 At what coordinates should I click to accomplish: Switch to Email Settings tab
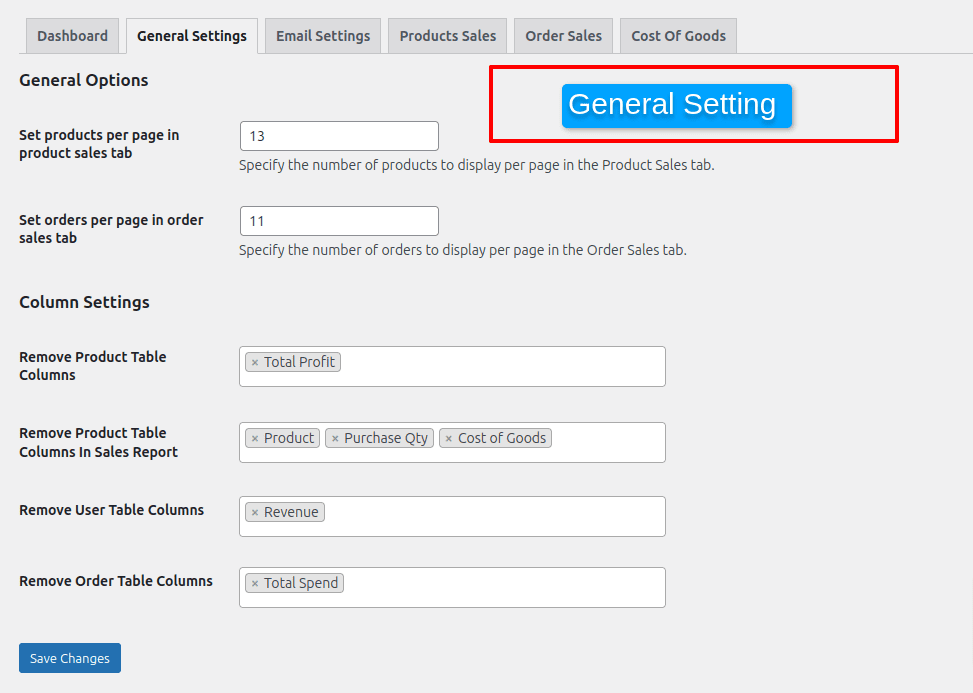click(323, 36)
